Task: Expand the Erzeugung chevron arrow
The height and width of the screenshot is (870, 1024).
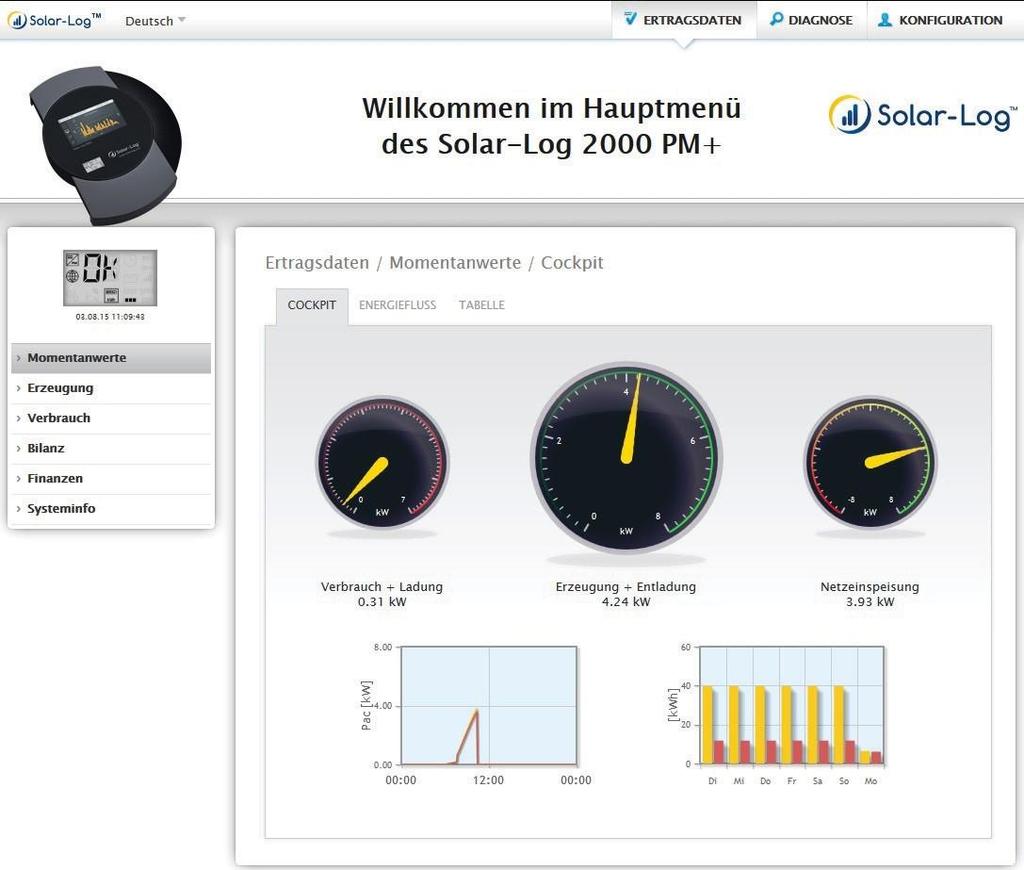Action: (x=18, y=388)
